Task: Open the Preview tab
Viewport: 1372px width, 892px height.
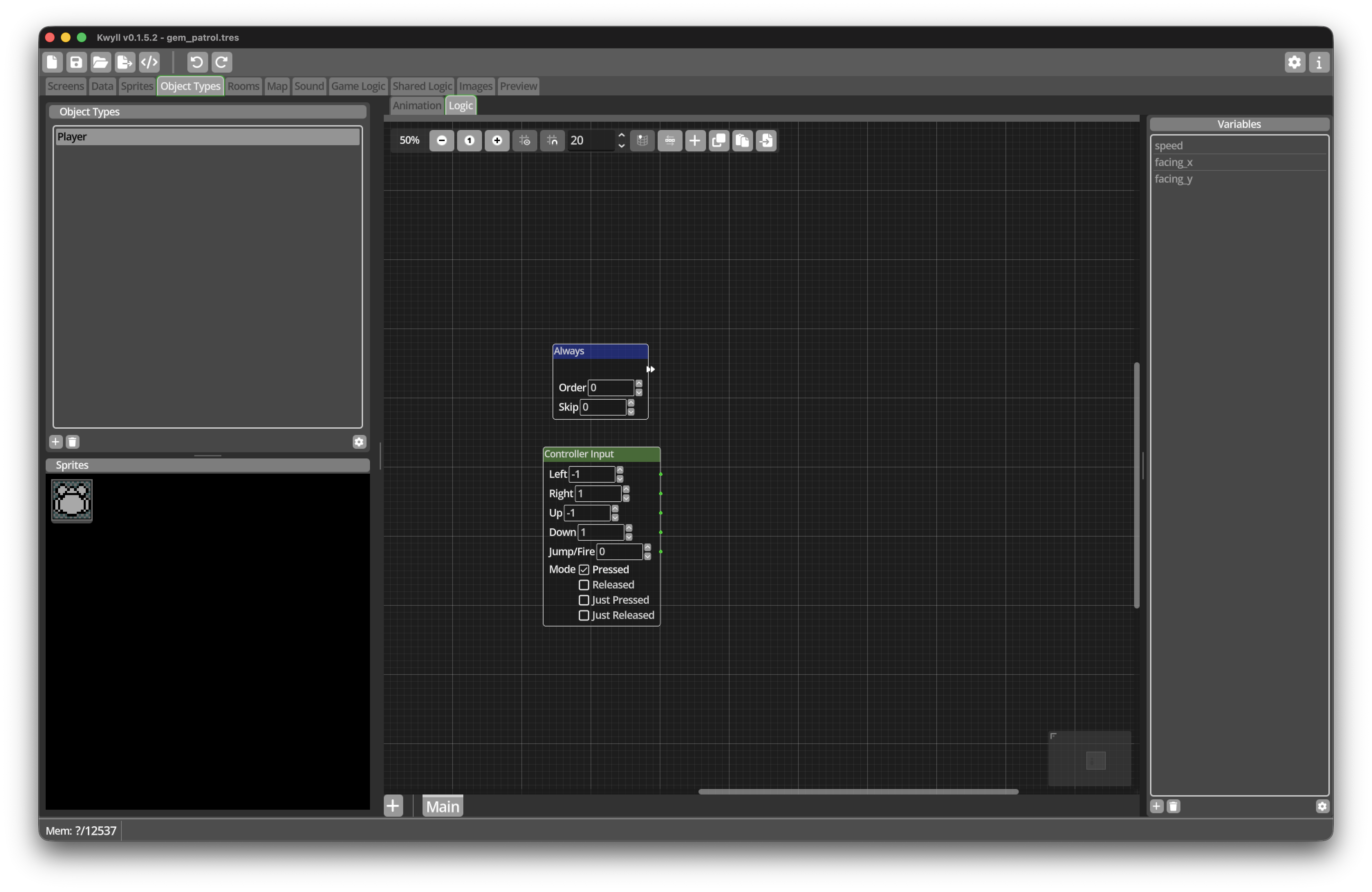Action: (518, 86)
